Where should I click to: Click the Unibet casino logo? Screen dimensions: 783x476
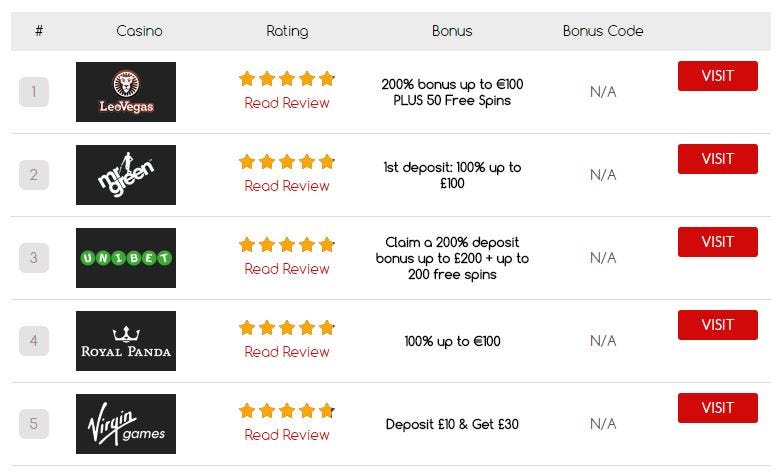tap(126, 258)
